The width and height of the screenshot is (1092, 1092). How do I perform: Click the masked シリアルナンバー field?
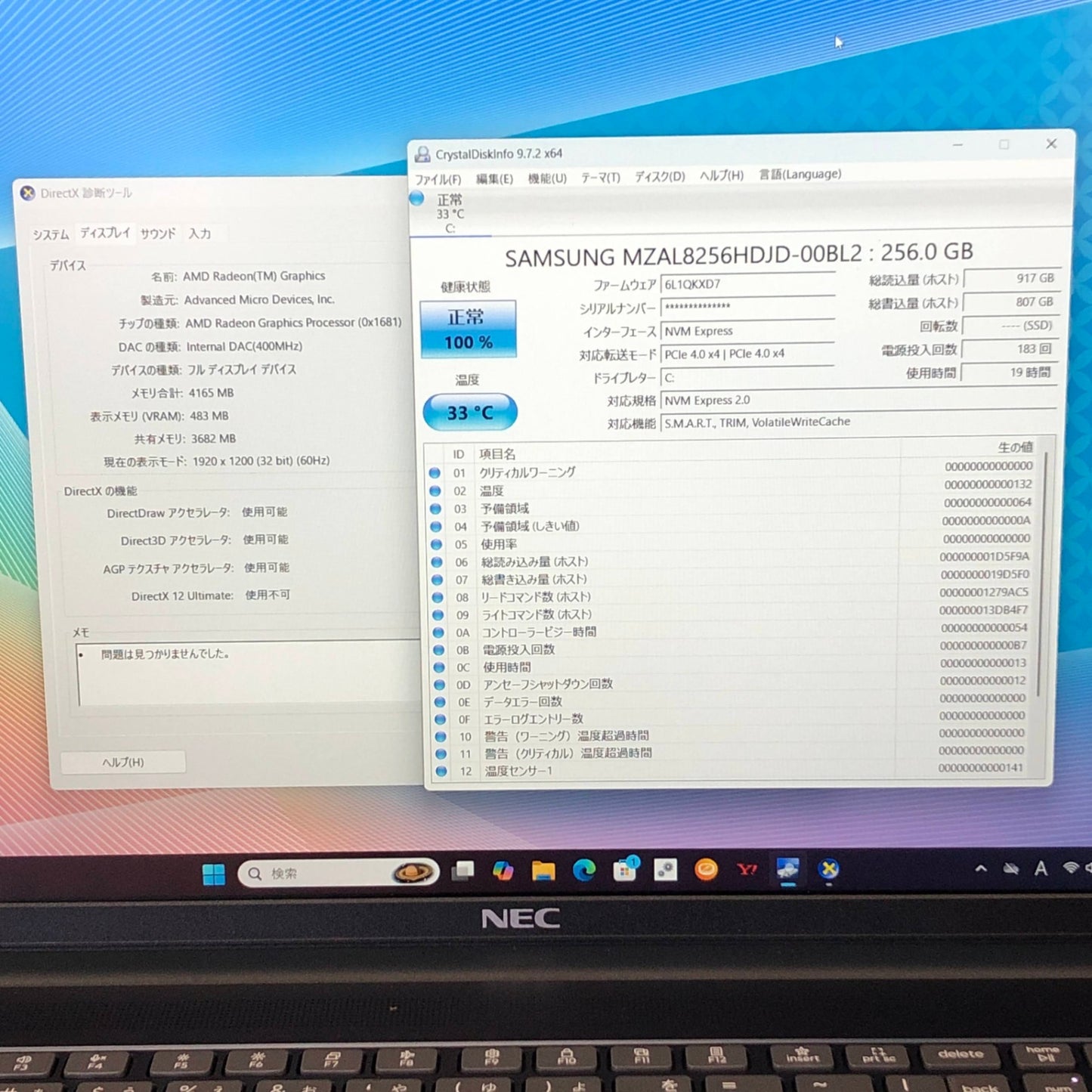(x=748, y=308)
